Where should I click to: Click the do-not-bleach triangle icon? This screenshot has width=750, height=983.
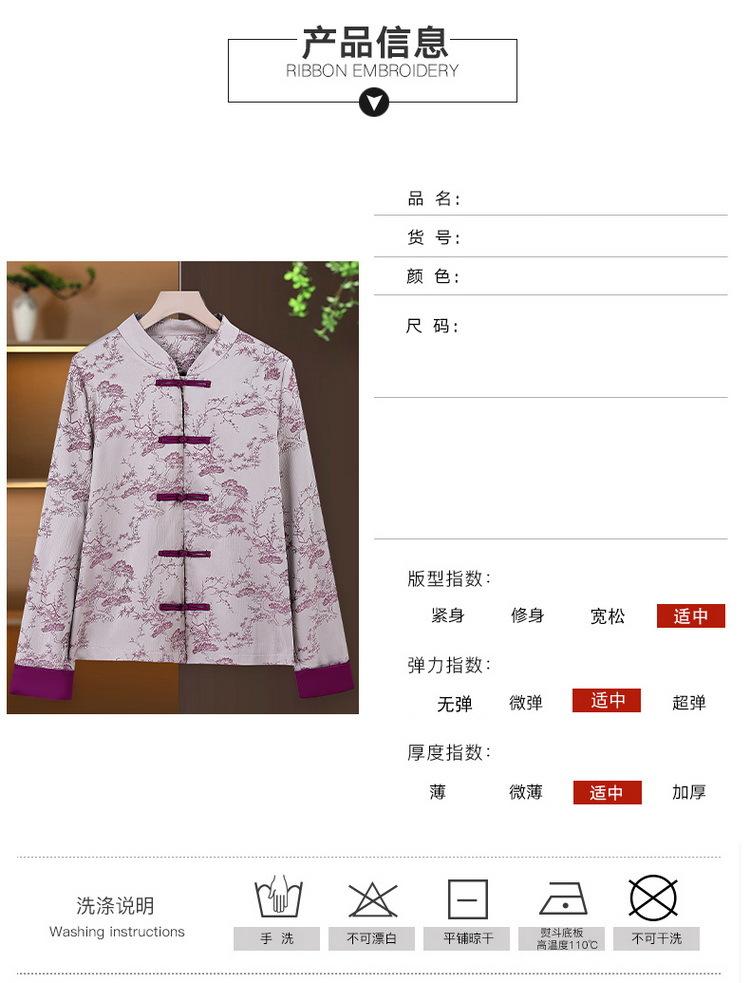pos(373,900)
